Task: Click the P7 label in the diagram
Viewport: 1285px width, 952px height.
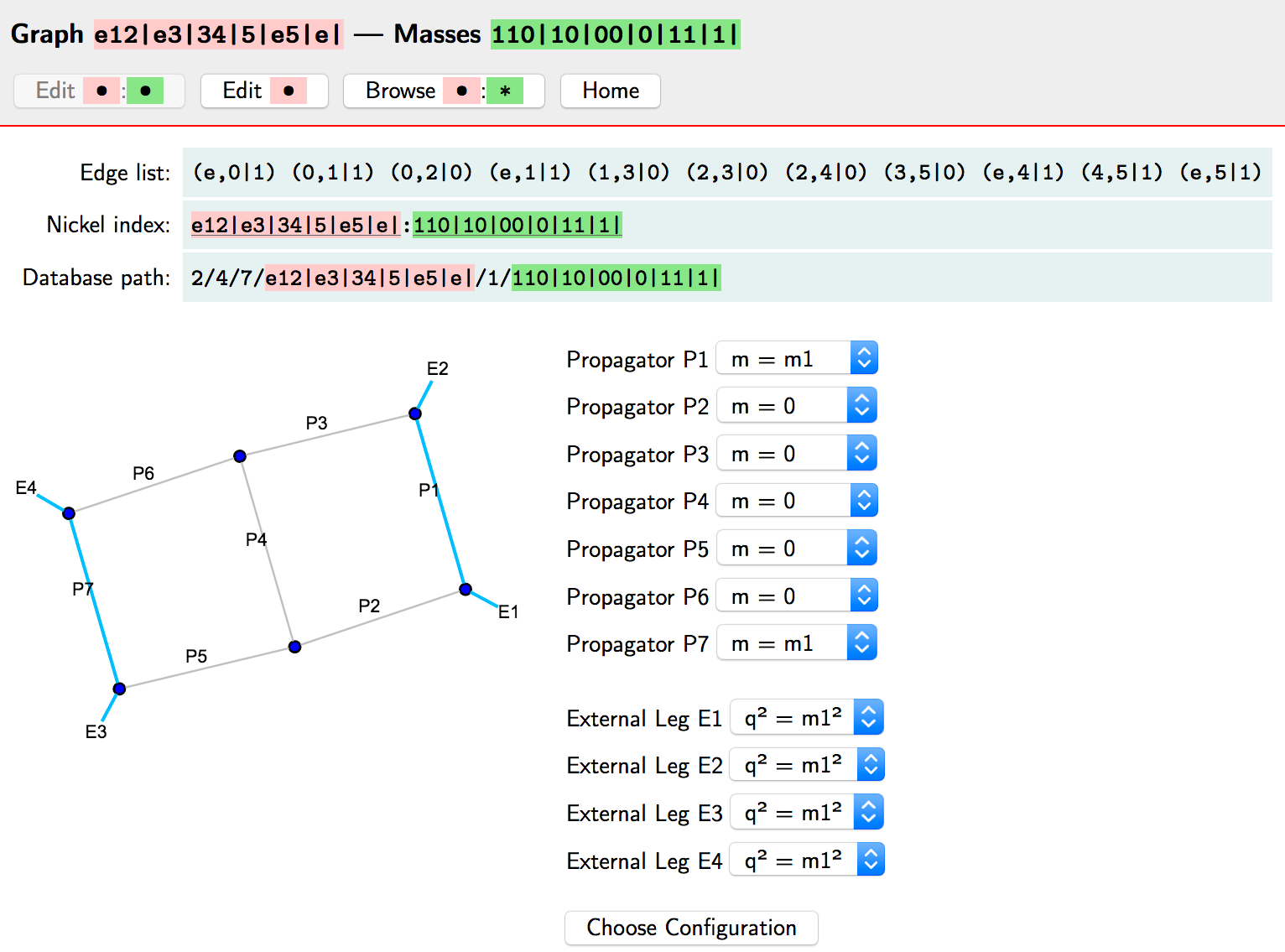Action: point(82,589)
